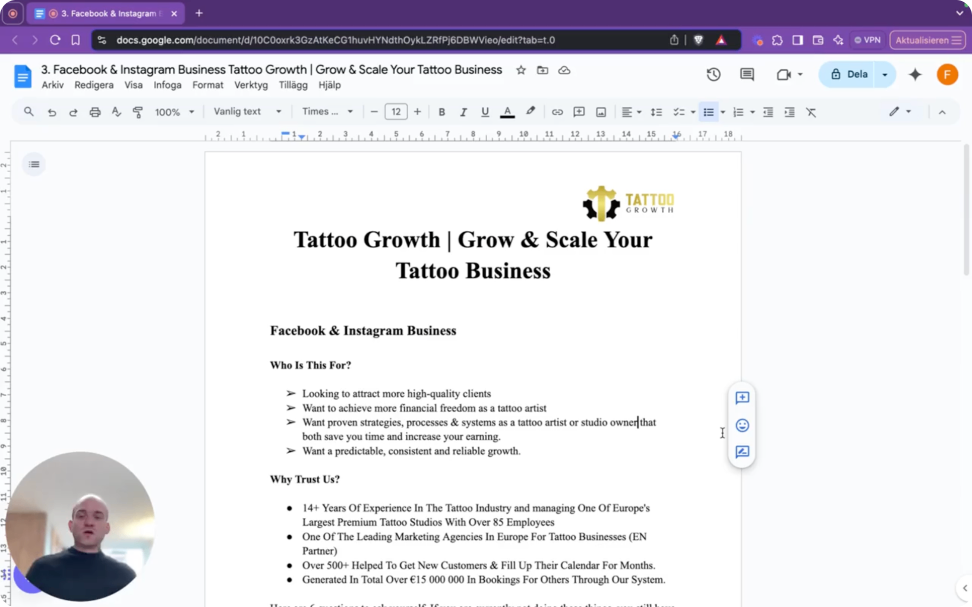The height and width of the screenshot is (607, 972).
Task: Open the editing mode pencil dropdown
Action: (x=899, y=112)
